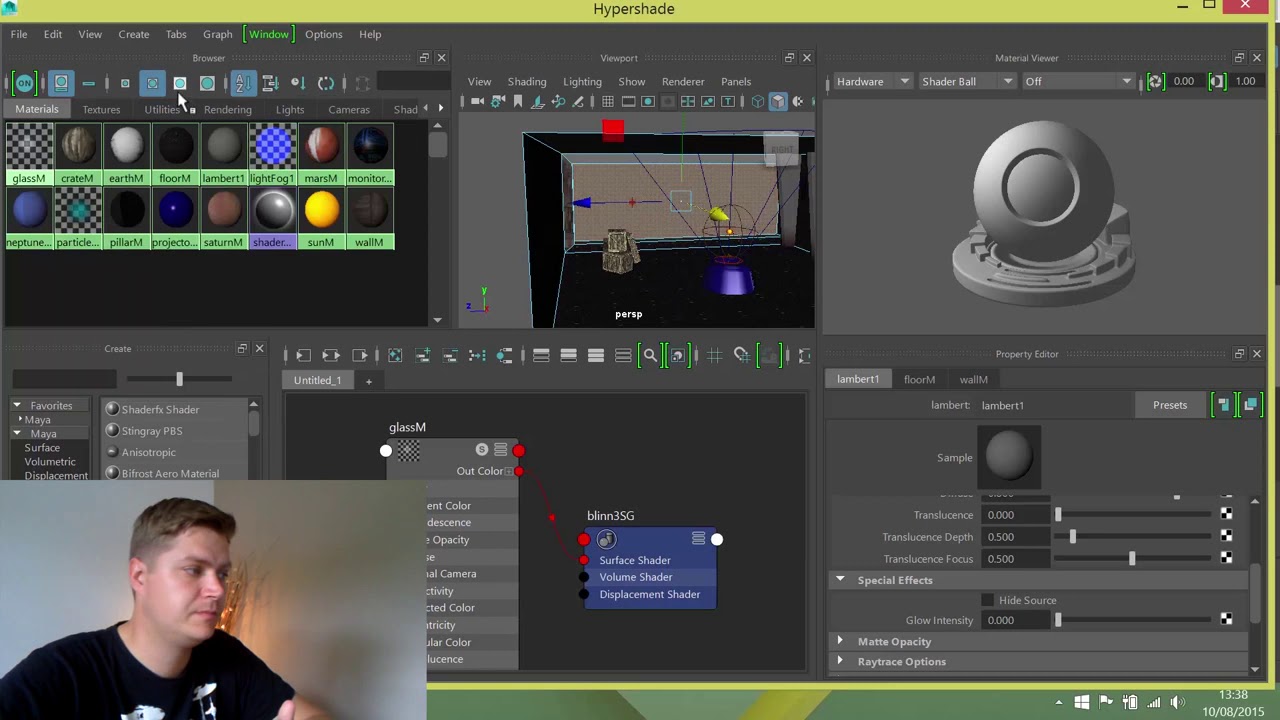Open the Tabs menu

pos(176,34)
